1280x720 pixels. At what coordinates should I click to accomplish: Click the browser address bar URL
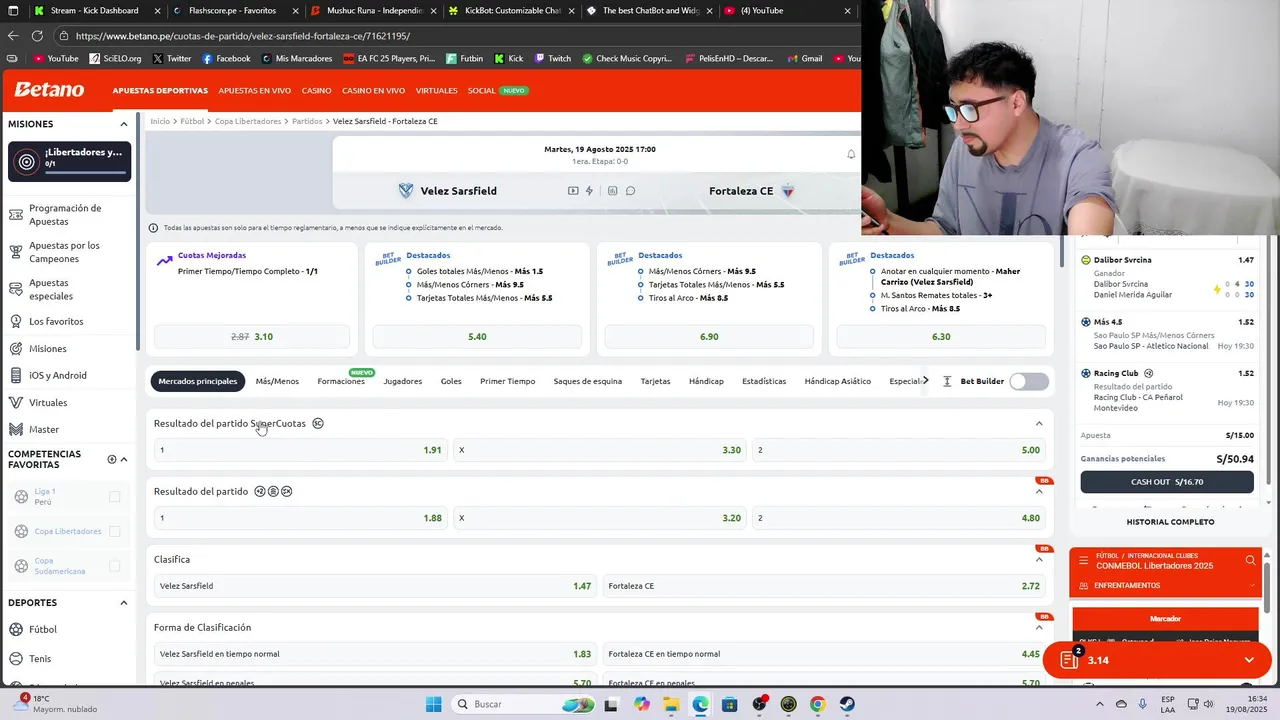coord(243,36)
